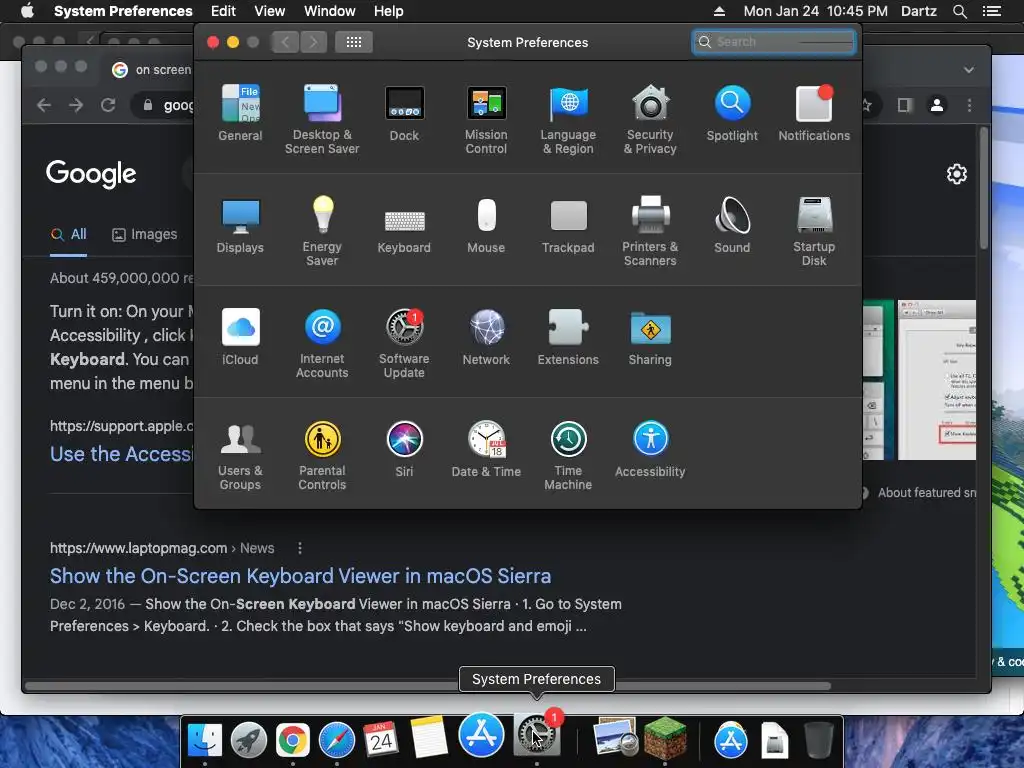Select the Images tab in Google results
This screenshot has height=768, width=1024.
(145, 234)
